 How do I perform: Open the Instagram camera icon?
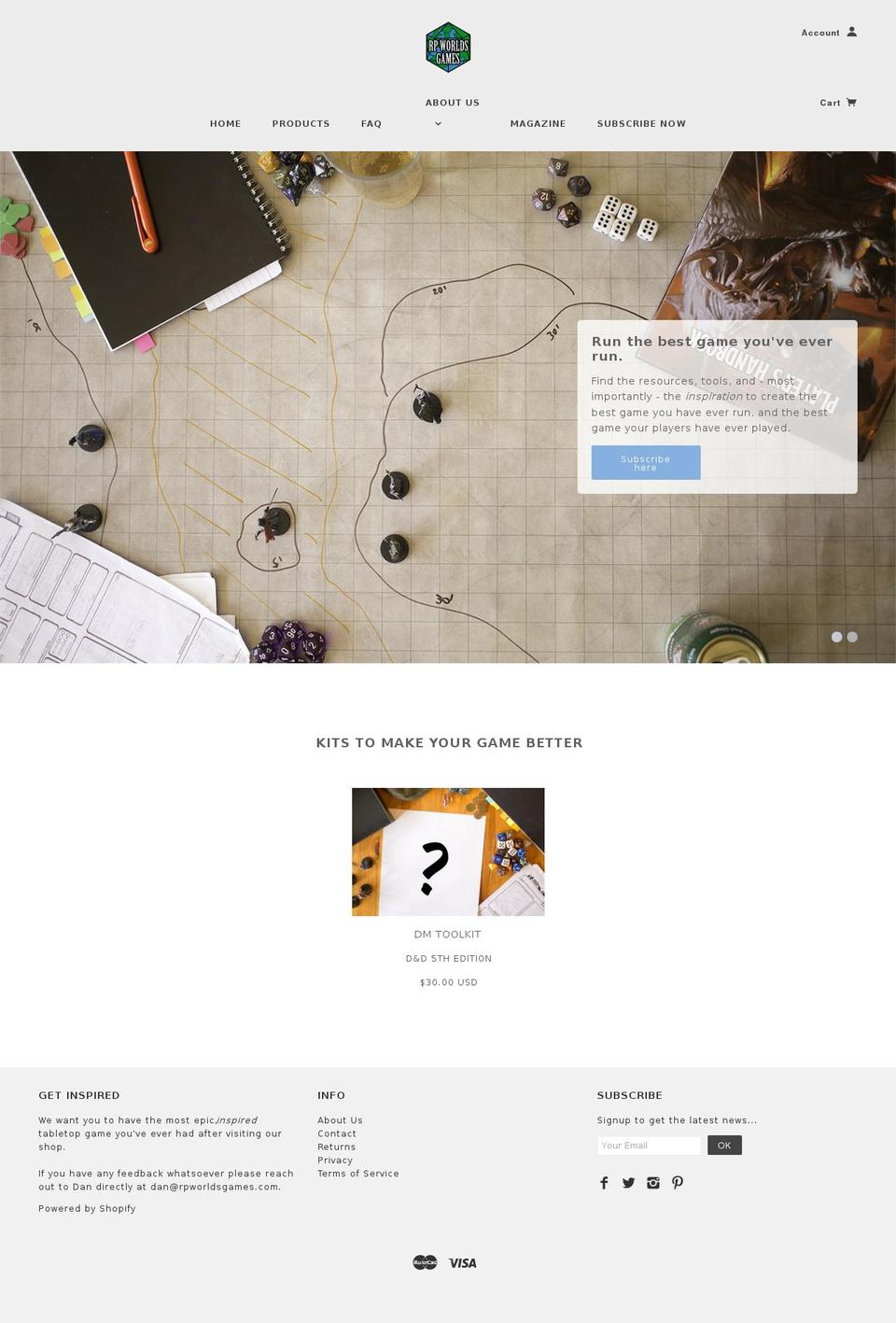point(653,1183)
